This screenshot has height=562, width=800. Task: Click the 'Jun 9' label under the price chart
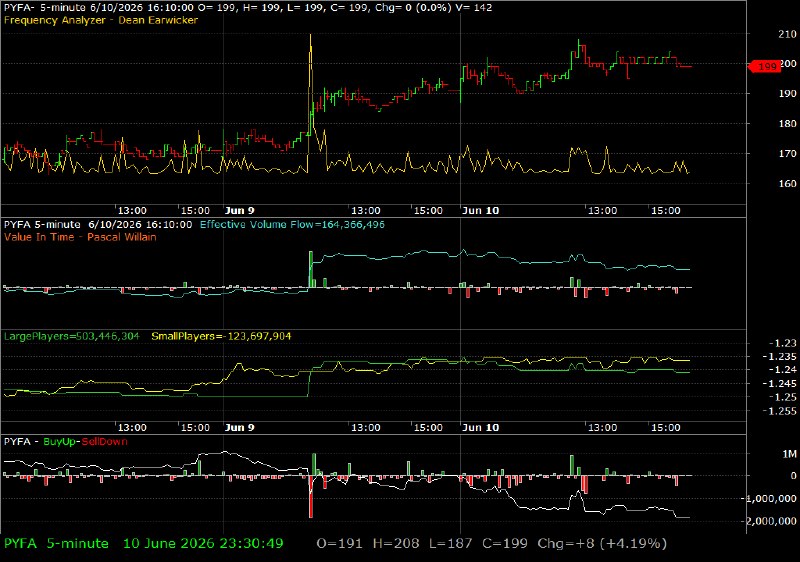tap(239, 211)
